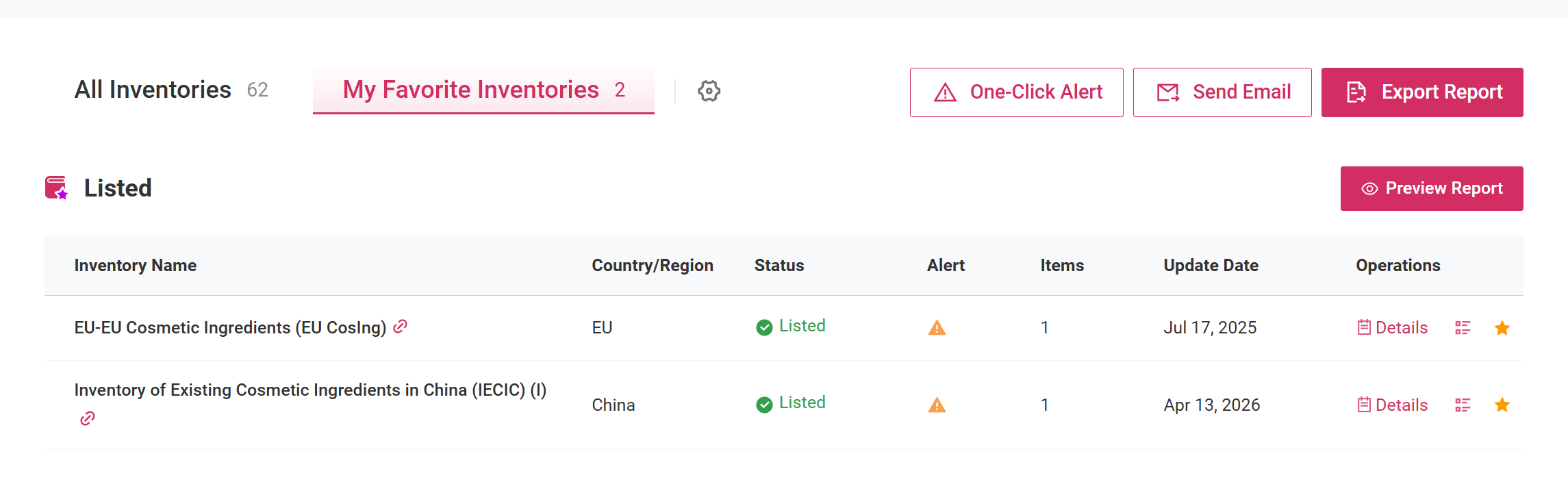
Task: Open list icon in EU row operations
Action: (x=1463, y=328)
